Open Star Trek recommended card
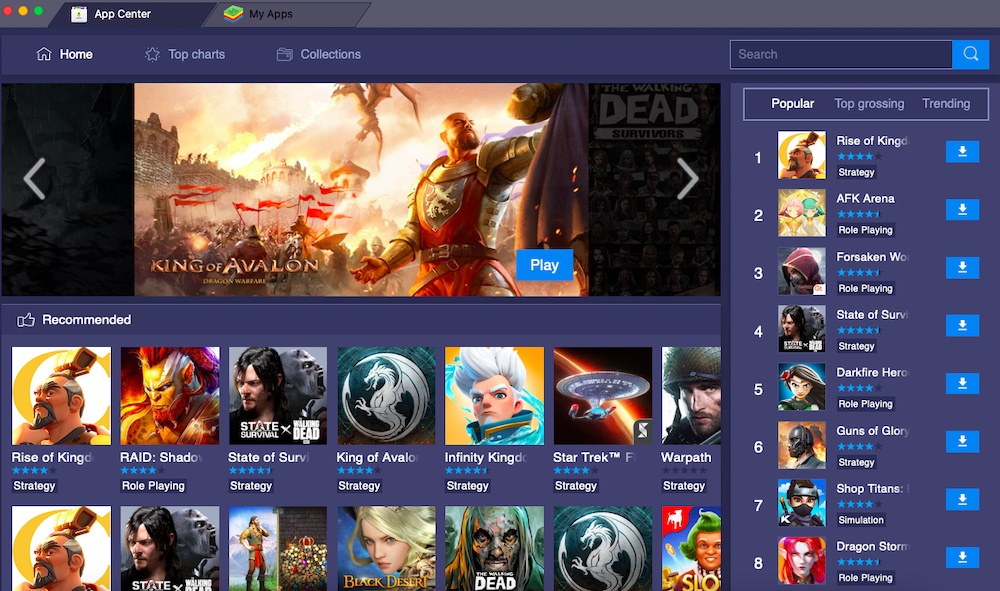1000x591 pixels. pyautogui.click(x=603, y=396)
